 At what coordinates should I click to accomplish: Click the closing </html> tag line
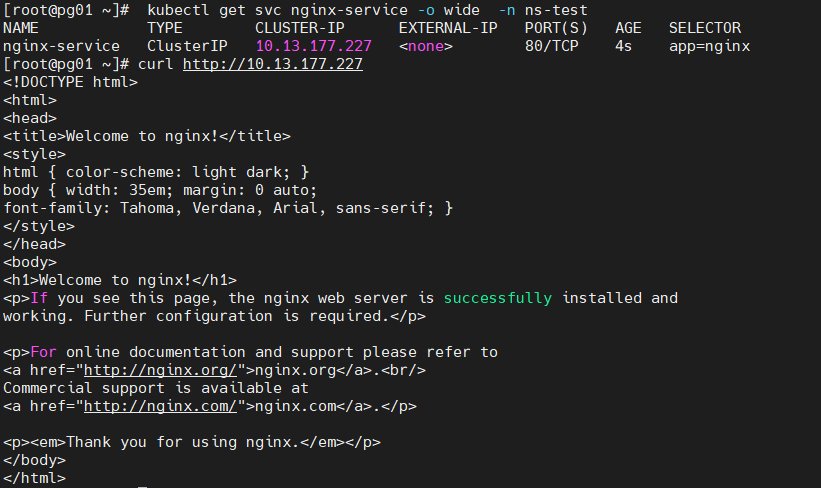pyautogui.click(x=34, y=478)
